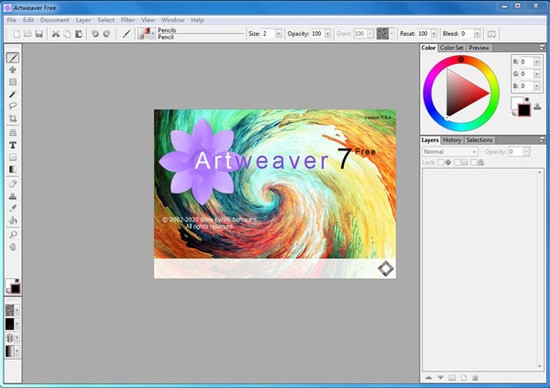Move layer down using the down arrow

coord(440,378)
